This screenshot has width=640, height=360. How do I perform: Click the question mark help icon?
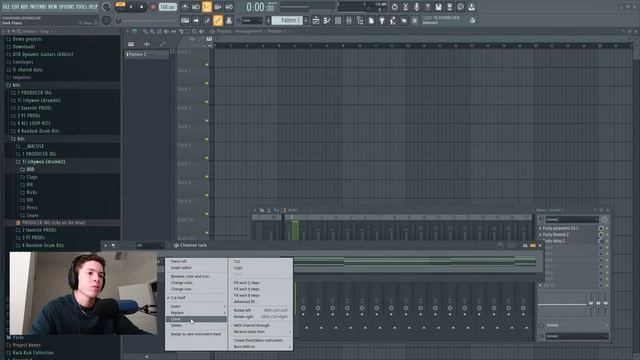point(427,7)
